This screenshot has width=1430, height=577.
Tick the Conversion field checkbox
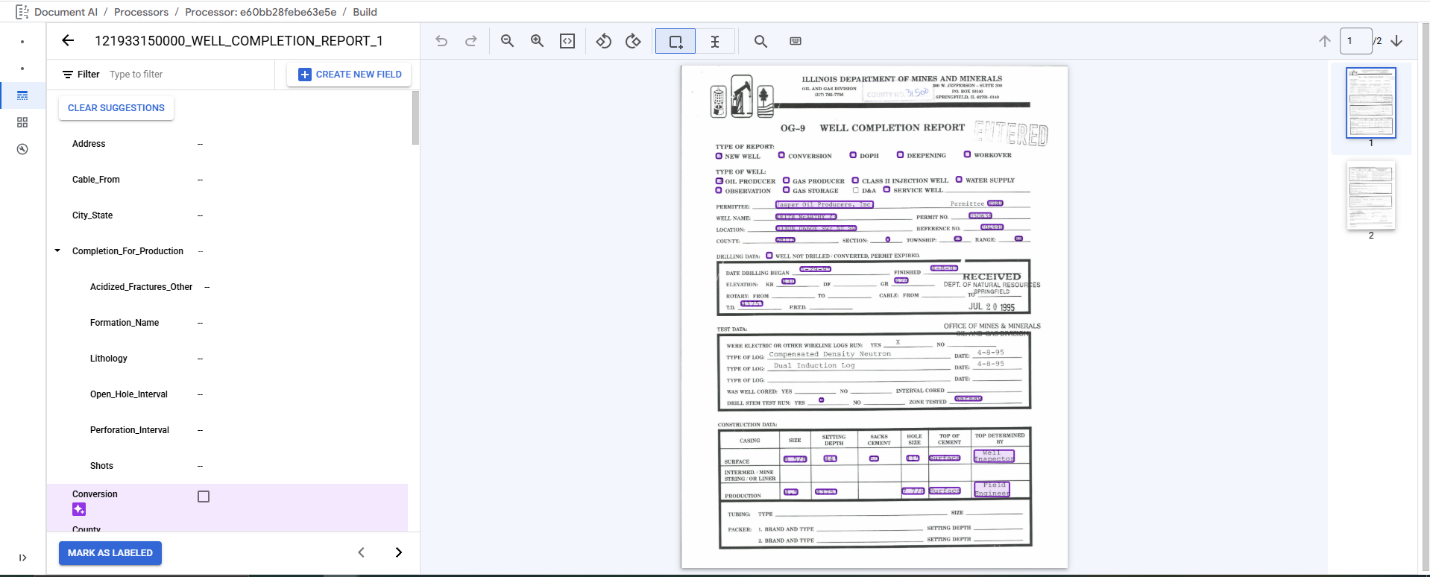[x=204, y=496]
